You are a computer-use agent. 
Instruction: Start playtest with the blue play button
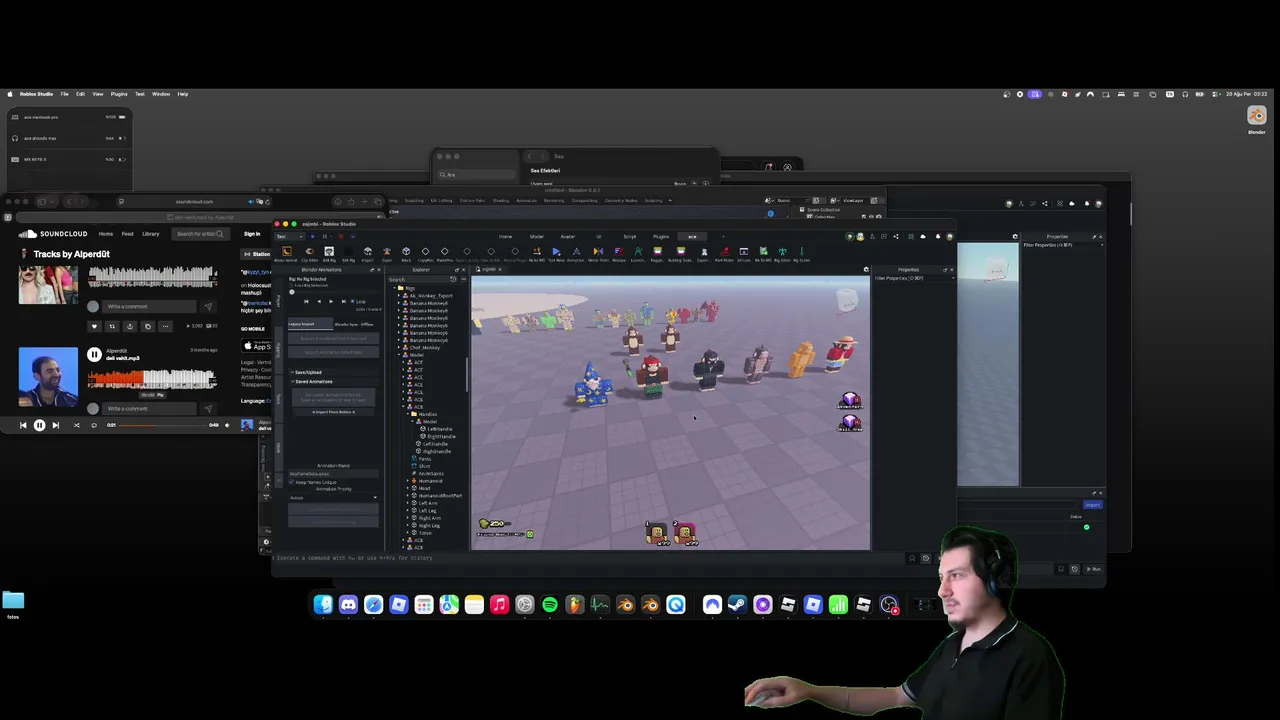[311, 236]
